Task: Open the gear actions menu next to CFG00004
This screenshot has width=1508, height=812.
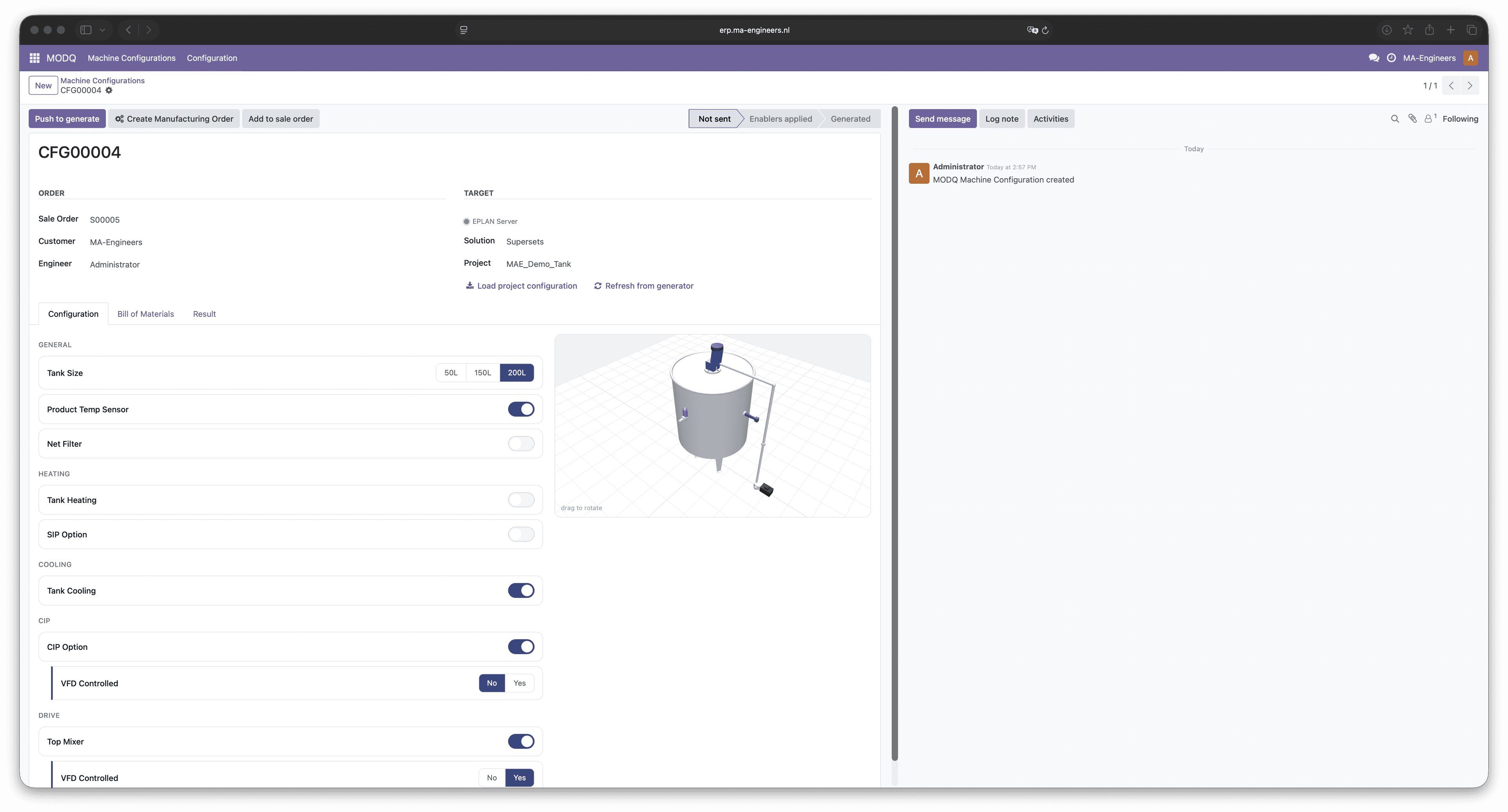Action: pos(109,90)
